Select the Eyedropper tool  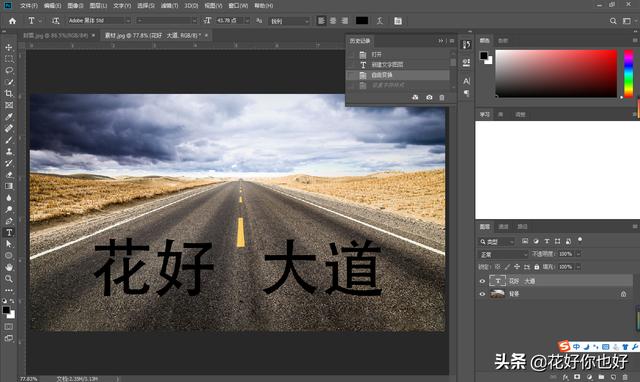point(9,117)
